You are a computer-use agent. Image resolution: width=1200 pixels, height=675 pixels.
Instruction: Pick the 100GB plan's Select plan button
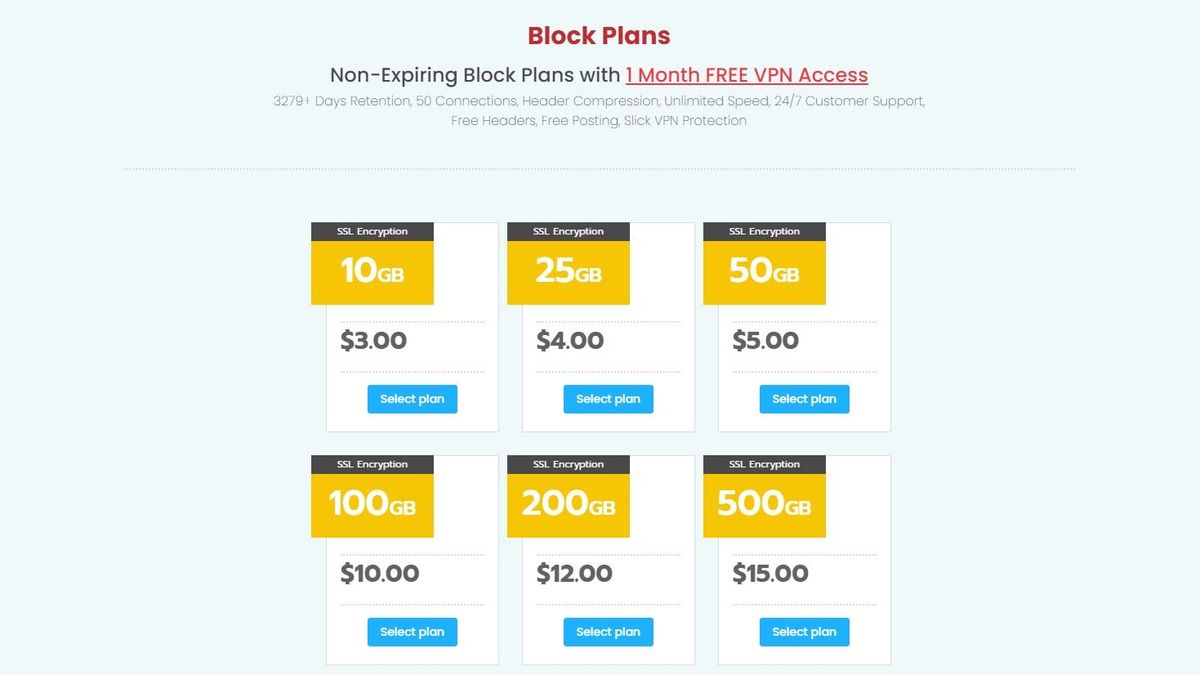coord(412,632)
